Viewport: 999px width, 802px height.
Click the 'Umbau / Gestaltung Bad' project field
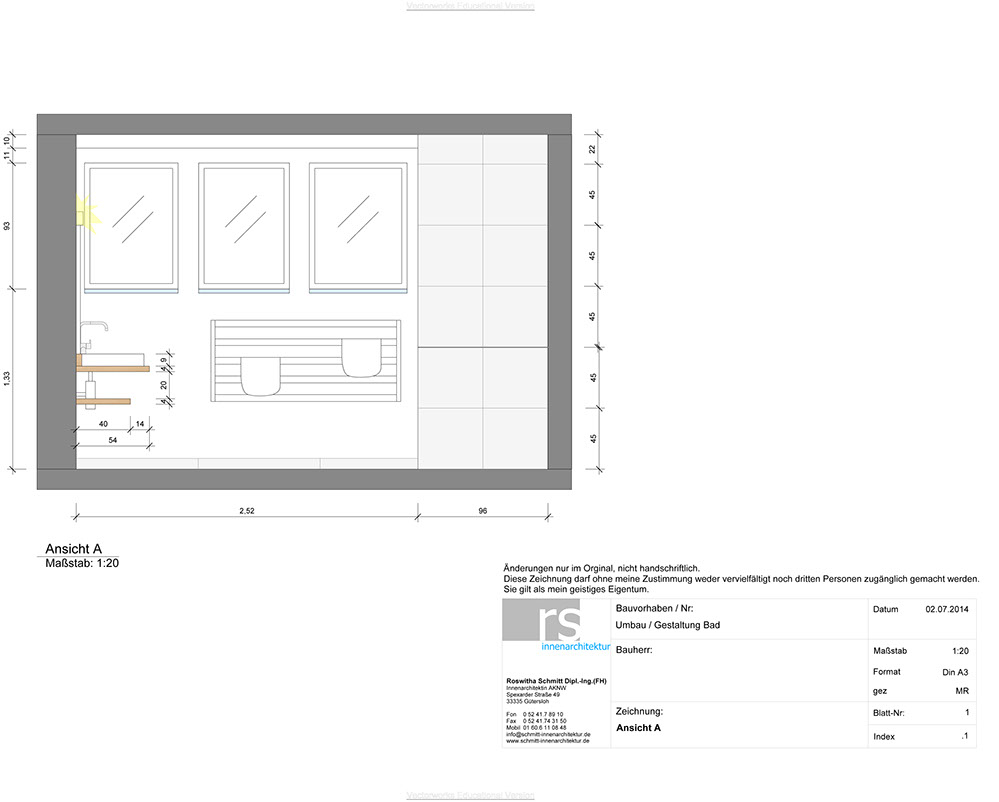(668, 625)
